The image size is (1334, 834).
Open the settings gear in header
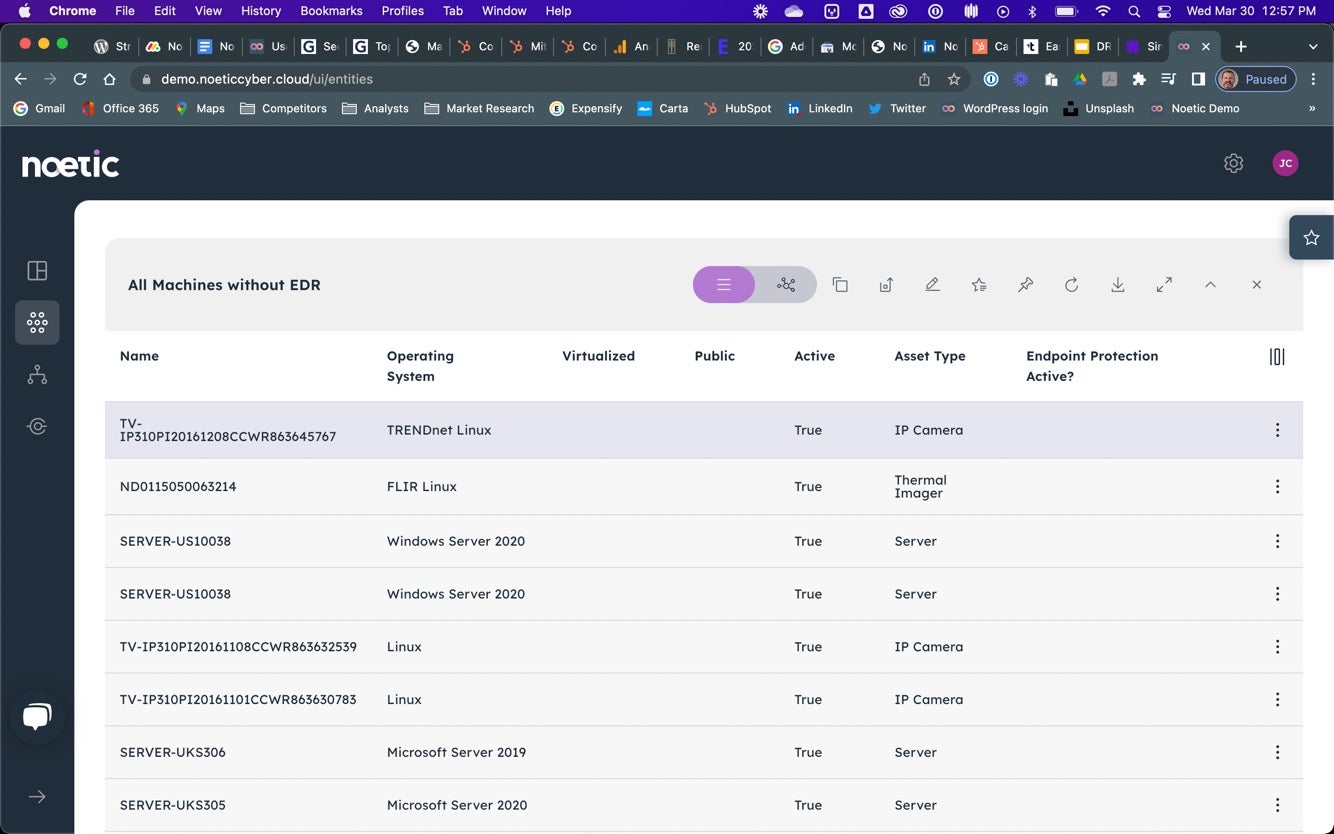(x=1233, y=164)
